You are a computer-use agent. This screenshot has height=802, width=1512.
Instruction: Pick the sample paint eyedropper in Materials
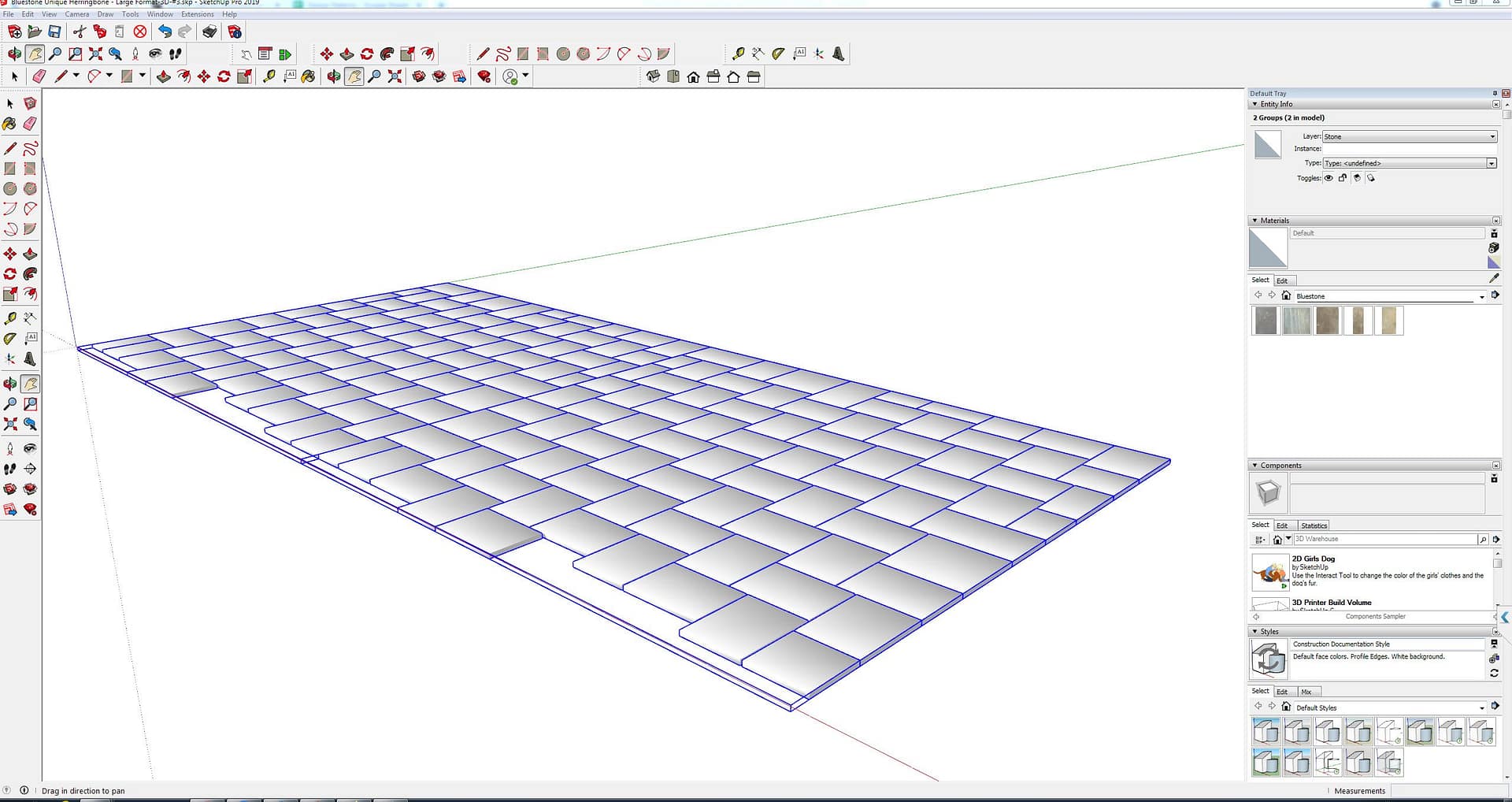tap(1494, 279)
